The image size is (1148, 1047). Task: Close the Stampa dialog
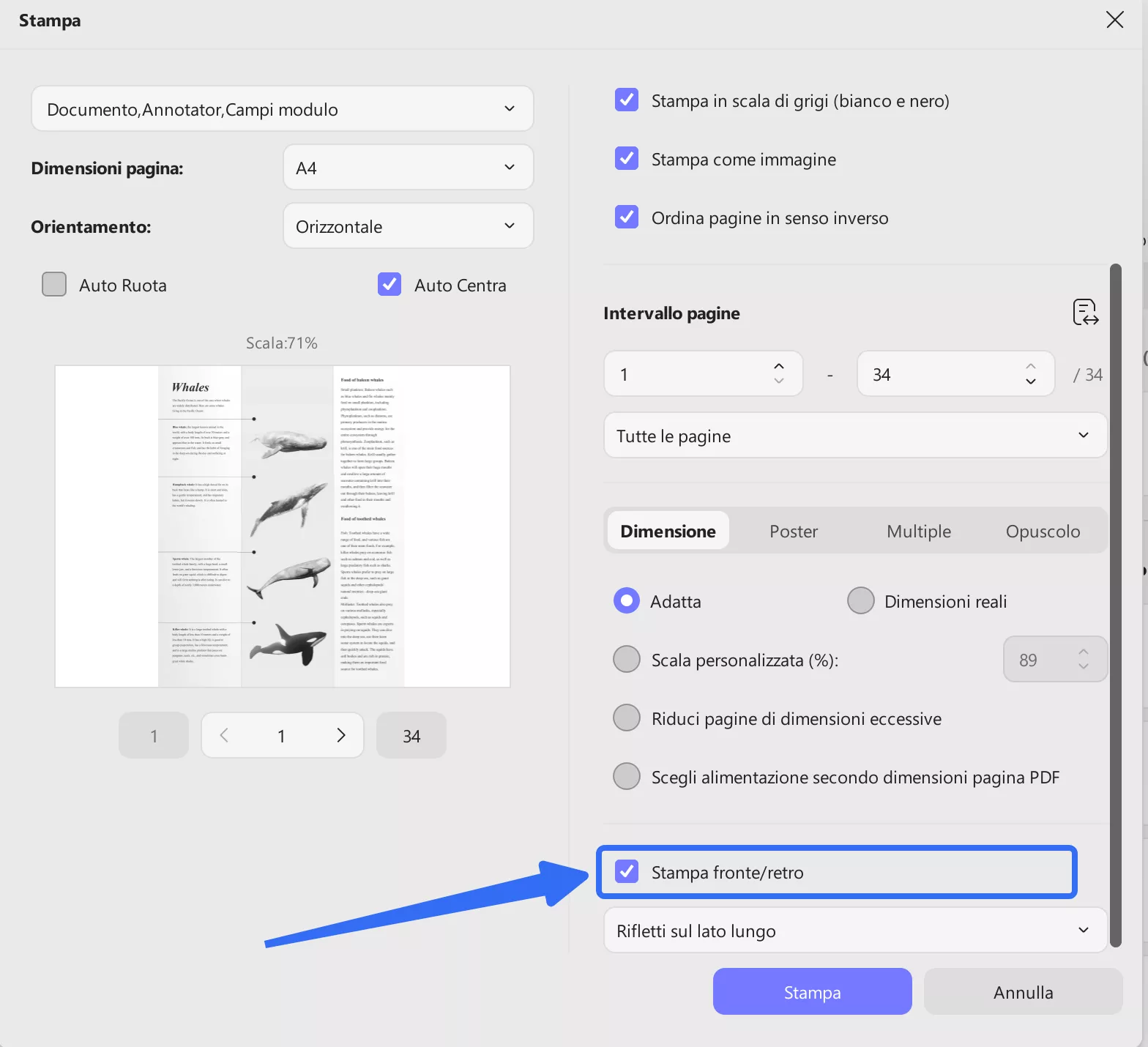[x=1114, y=20]
